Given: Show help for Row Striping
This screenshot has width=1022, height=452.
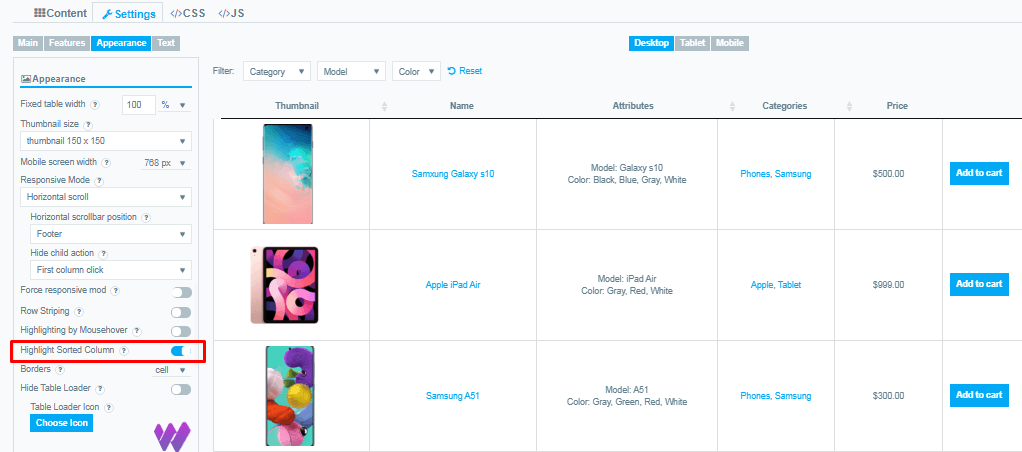Looking at the screenshot, I should click(x=79, y=312).
